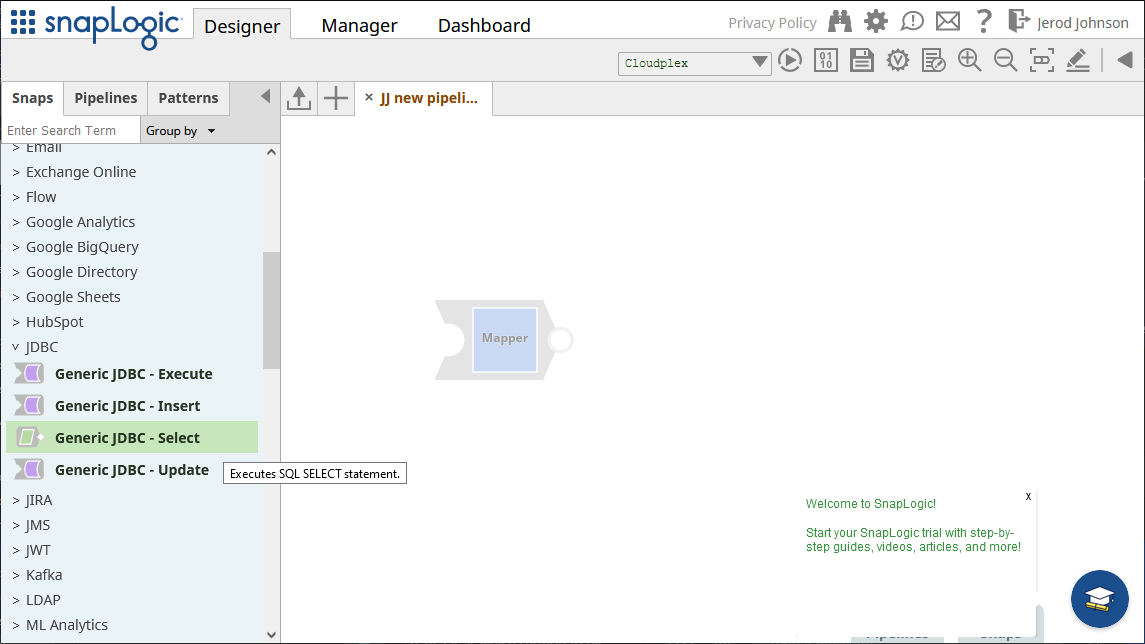Click the import pipeline upload icon

tap(299, 98)
